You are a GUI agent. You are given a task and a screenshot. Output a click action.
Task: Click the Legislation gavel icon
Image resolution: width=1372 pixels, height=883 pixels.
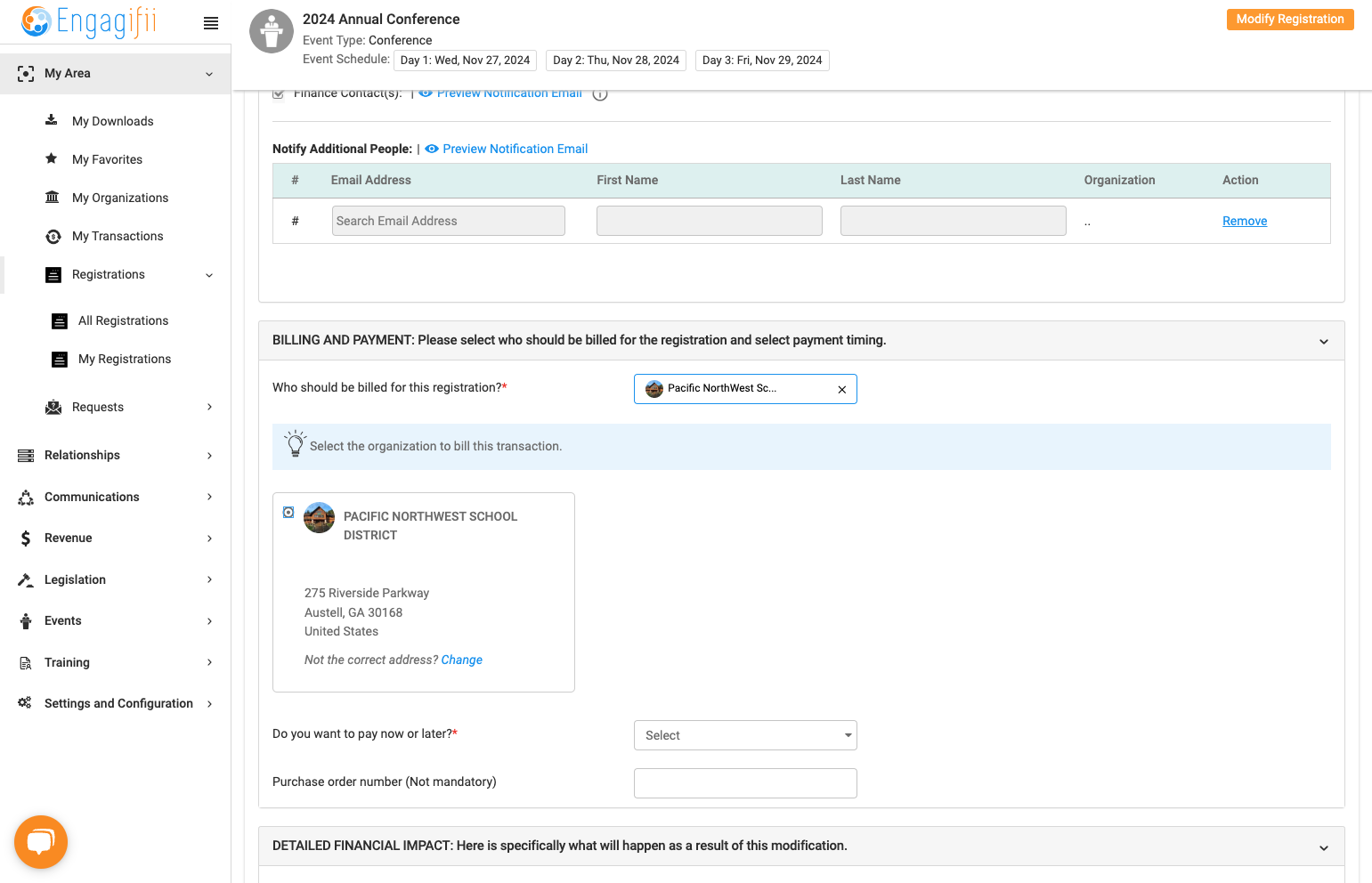pos(26,579)
